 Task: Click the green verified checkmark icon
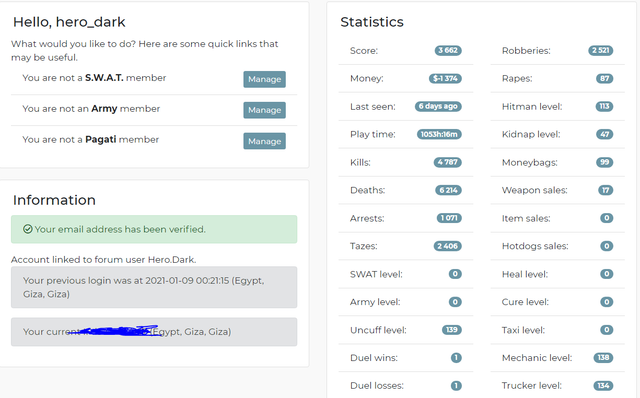tap(27, 229)
